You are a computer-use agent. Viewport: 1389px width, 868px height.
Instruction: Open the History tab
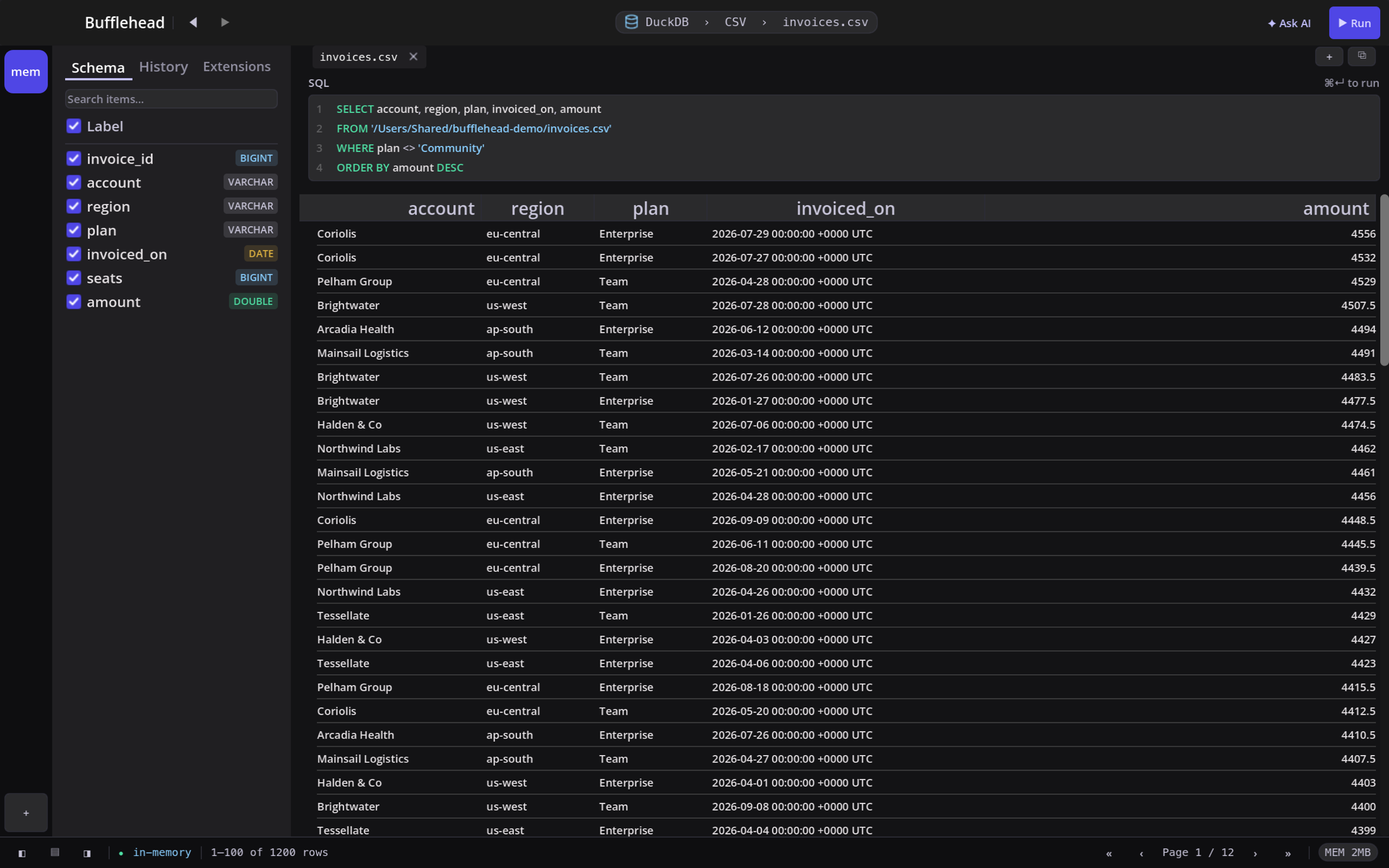click(x=164, y=66)
